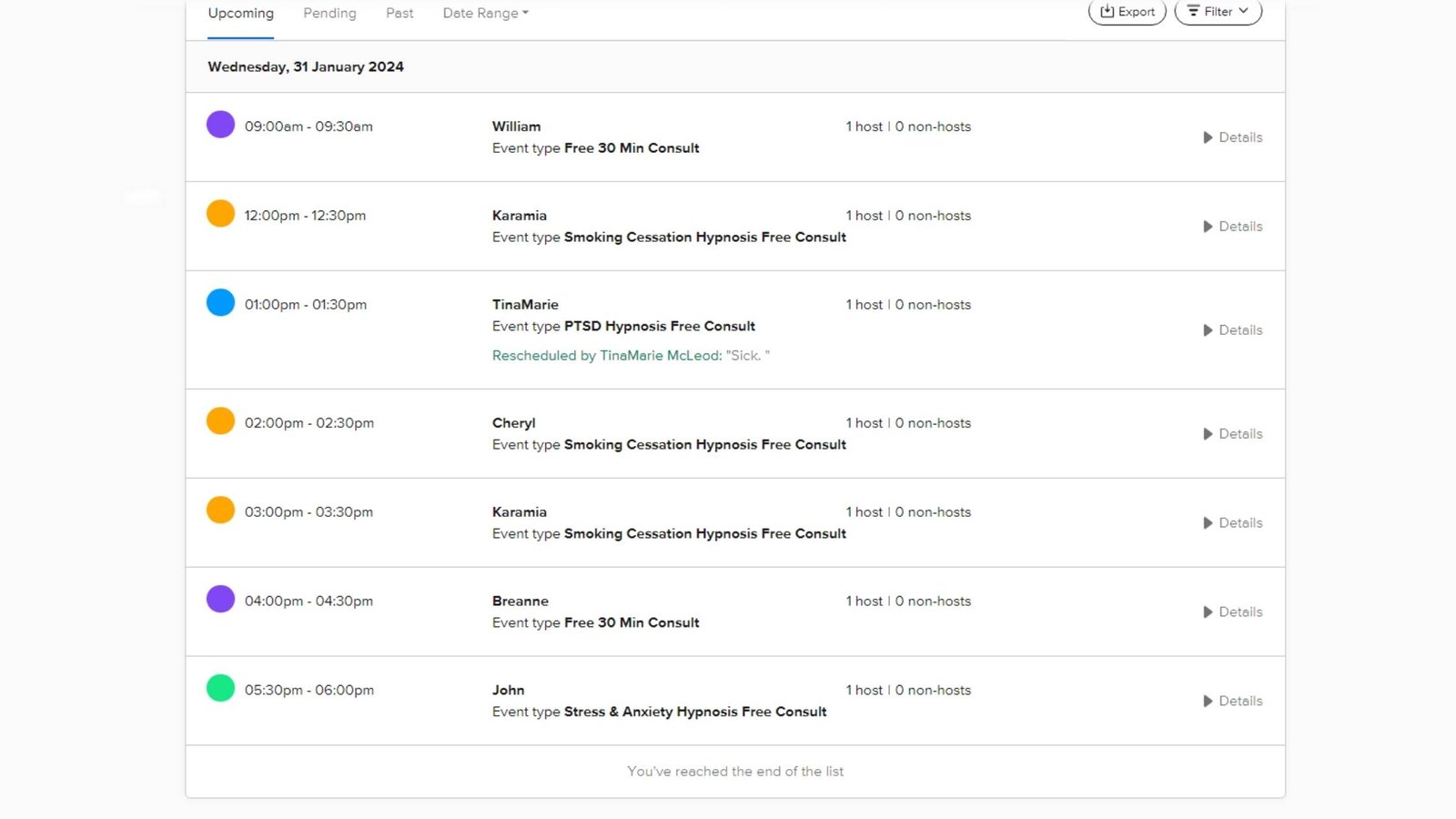Click the filter lines icon
1456x819 pixels.
click(x=1193, y=12)
